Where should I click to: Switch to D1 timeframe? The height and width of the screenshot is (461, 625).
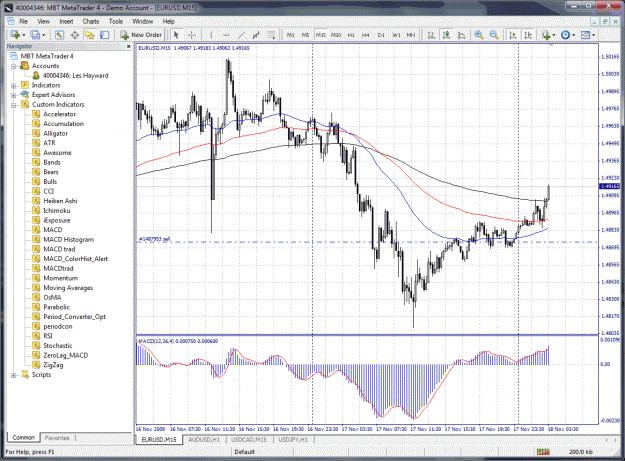click(381, 35)
